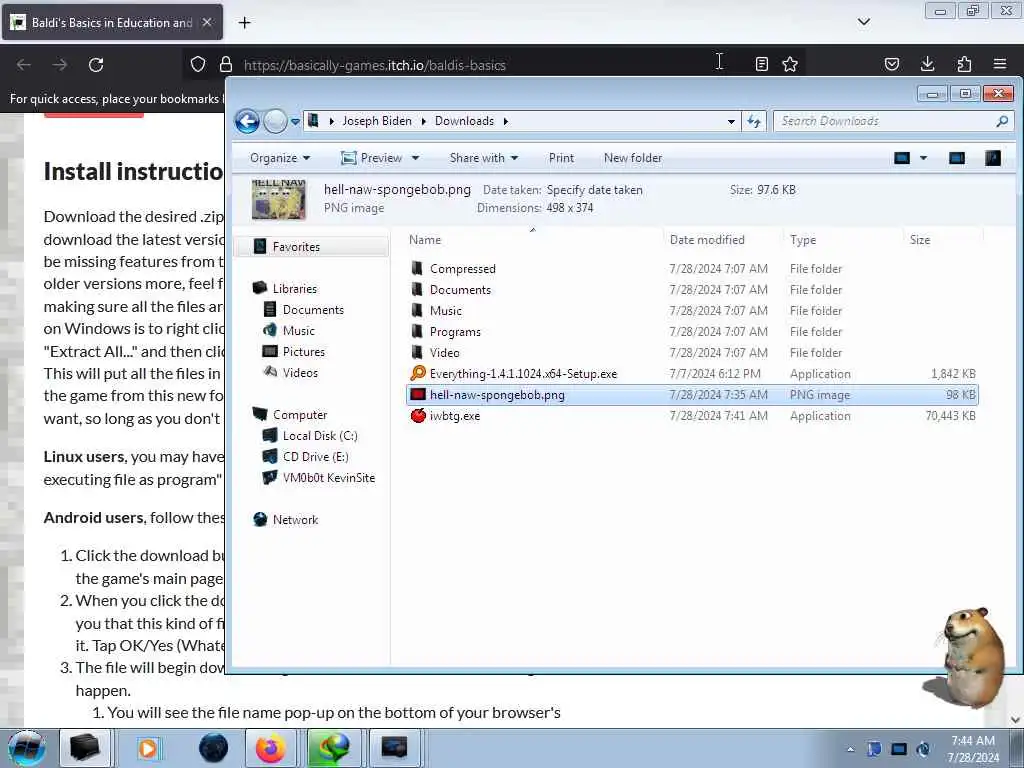Image resolution: width=1024 pixels, height=768 pixels.
Task: Open Local Disk (C:) in sidebar
Action: pyautogui.click(x=320, y=436)
